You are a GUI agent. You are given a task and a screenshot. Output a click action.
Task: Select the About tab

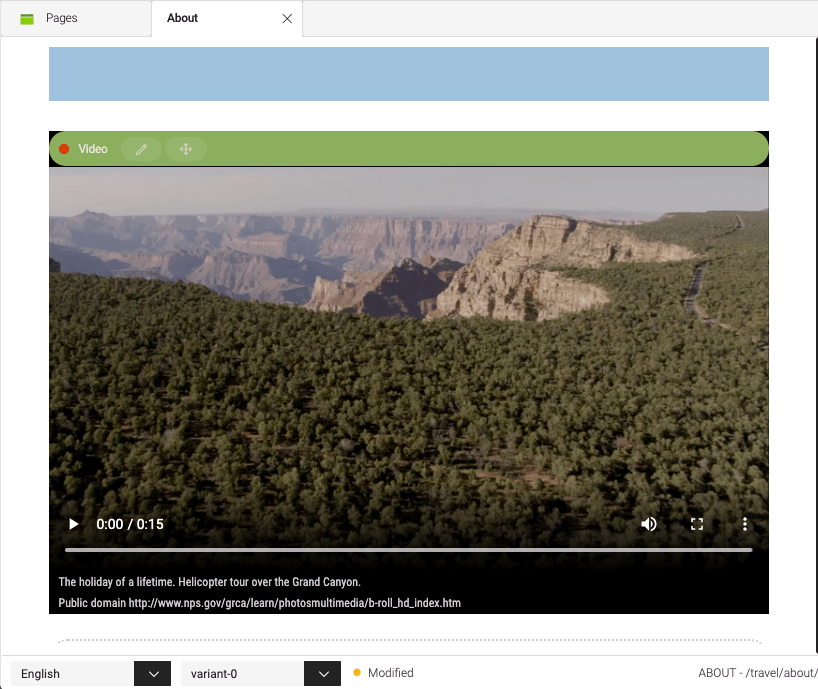pos(182,17)
